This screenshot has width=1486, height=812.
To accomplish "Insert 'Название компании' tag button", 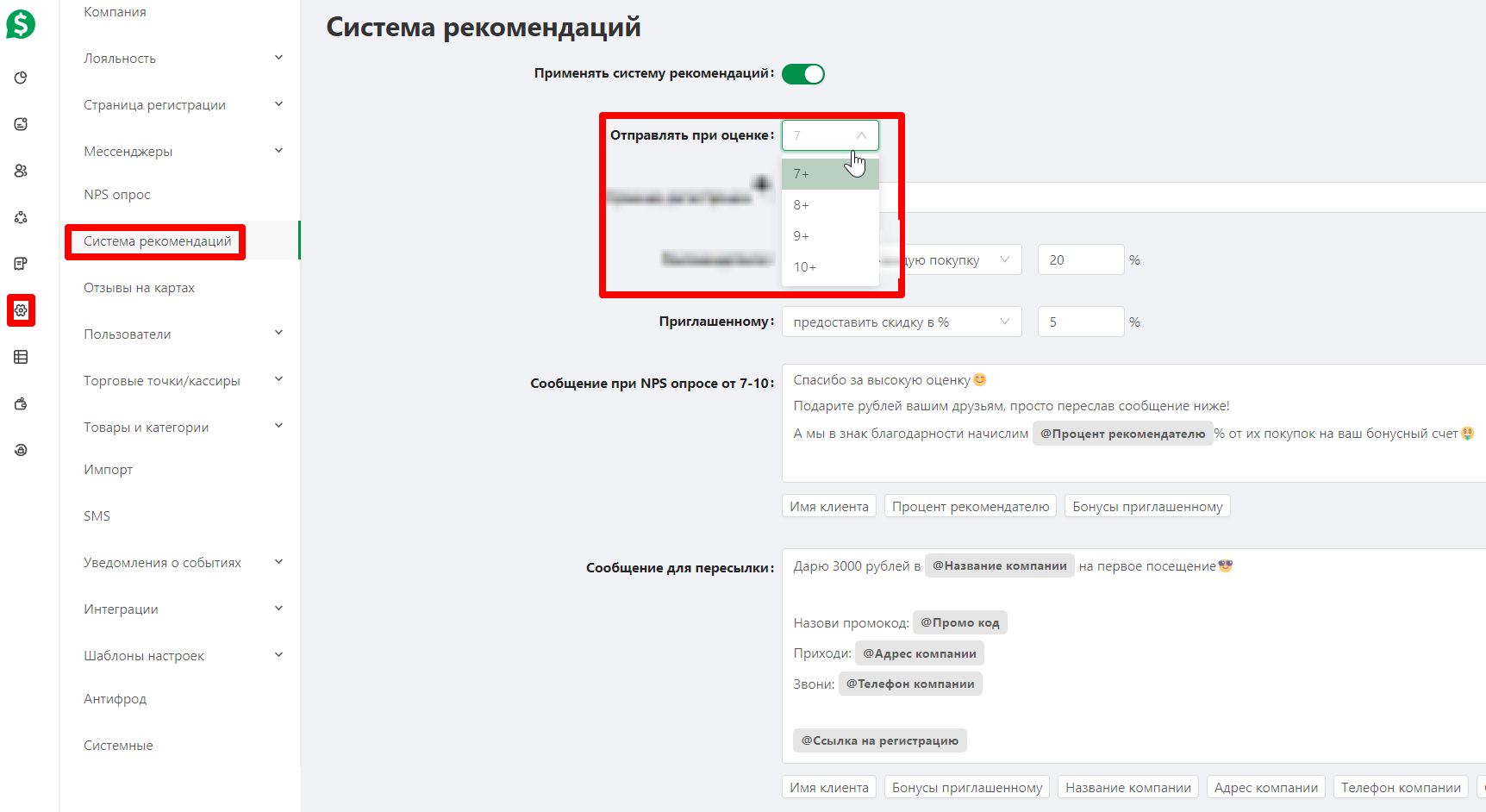I will [x=1128, y=788].
